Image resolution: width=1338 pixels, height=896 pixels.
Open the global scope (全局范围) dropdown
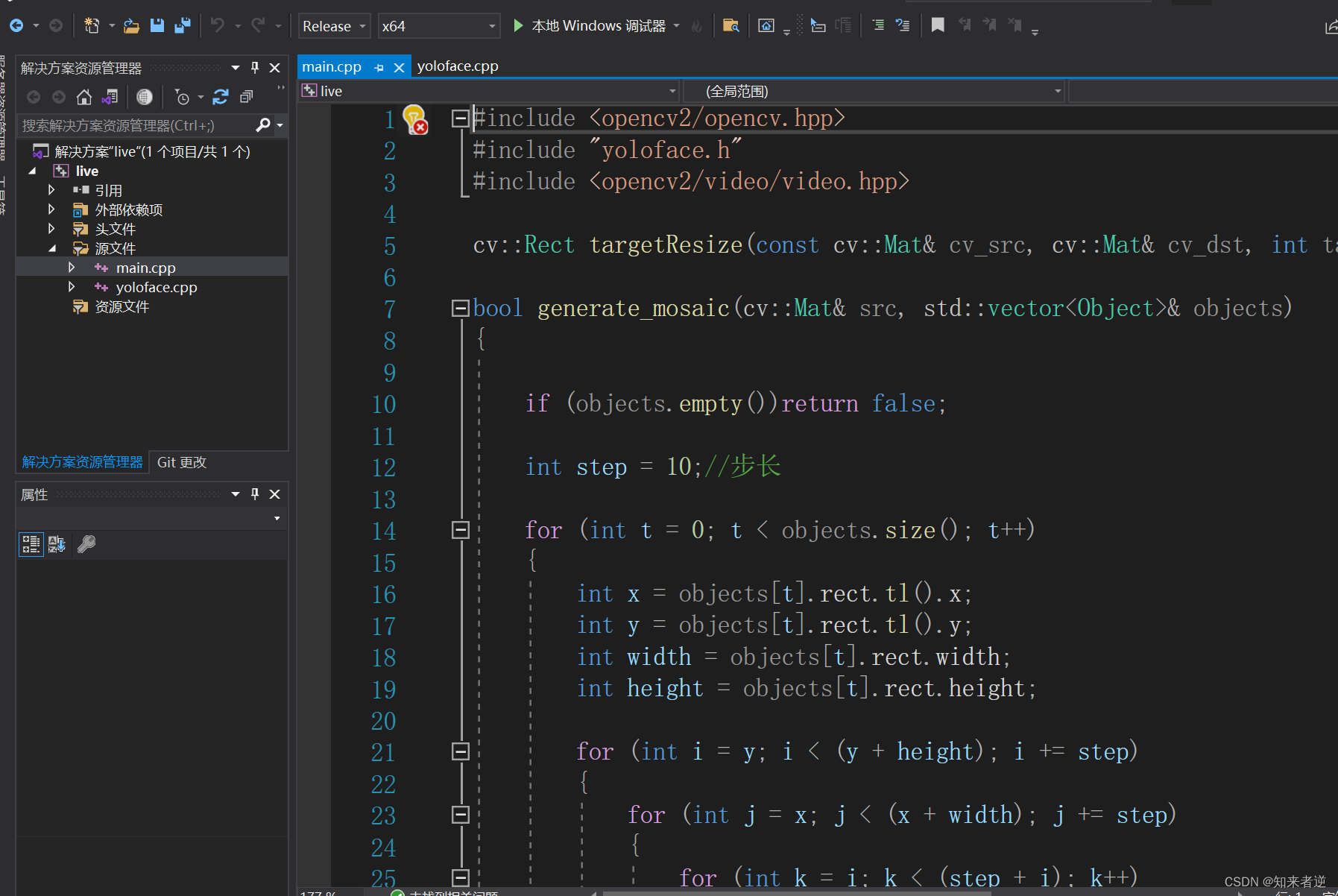(x=874, y=91)
